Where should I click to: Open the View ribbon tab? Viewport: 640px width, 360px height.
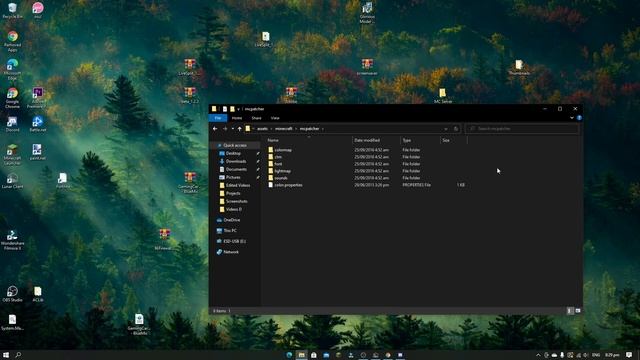pyautogui.click(x=275, y=118)
